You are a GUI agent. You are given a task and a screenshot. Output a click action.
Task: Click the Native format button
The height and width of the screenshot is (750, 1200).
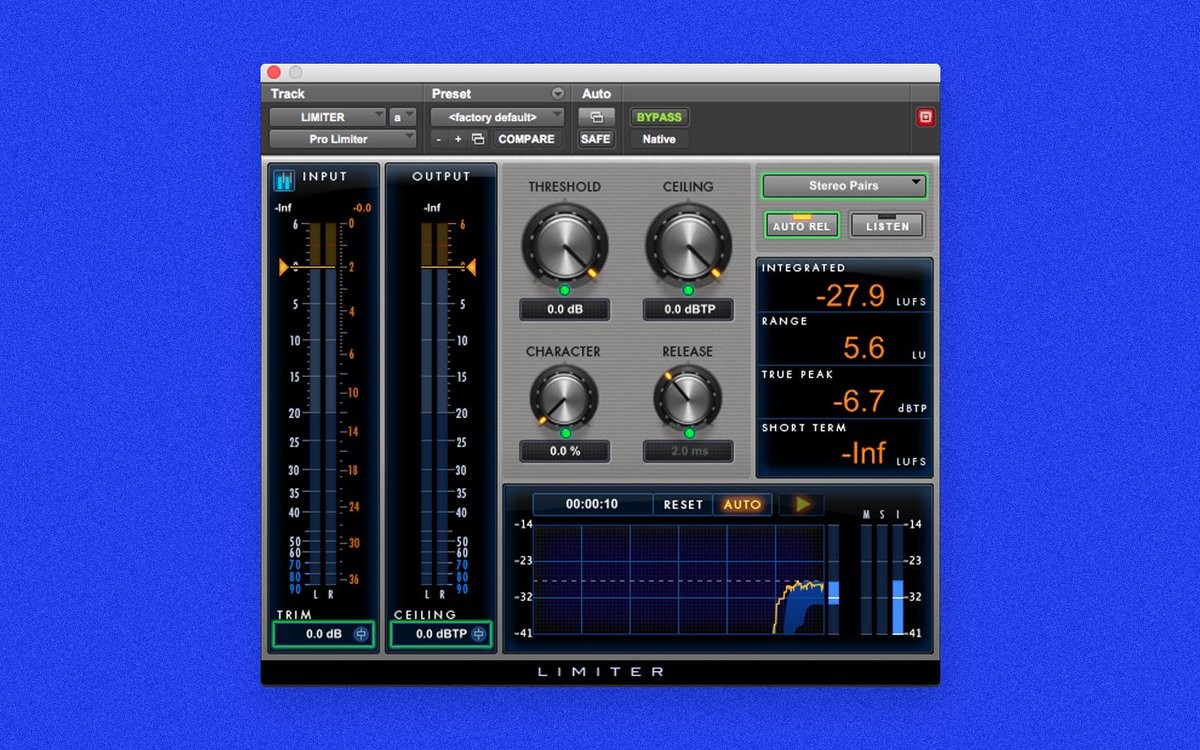659,139
